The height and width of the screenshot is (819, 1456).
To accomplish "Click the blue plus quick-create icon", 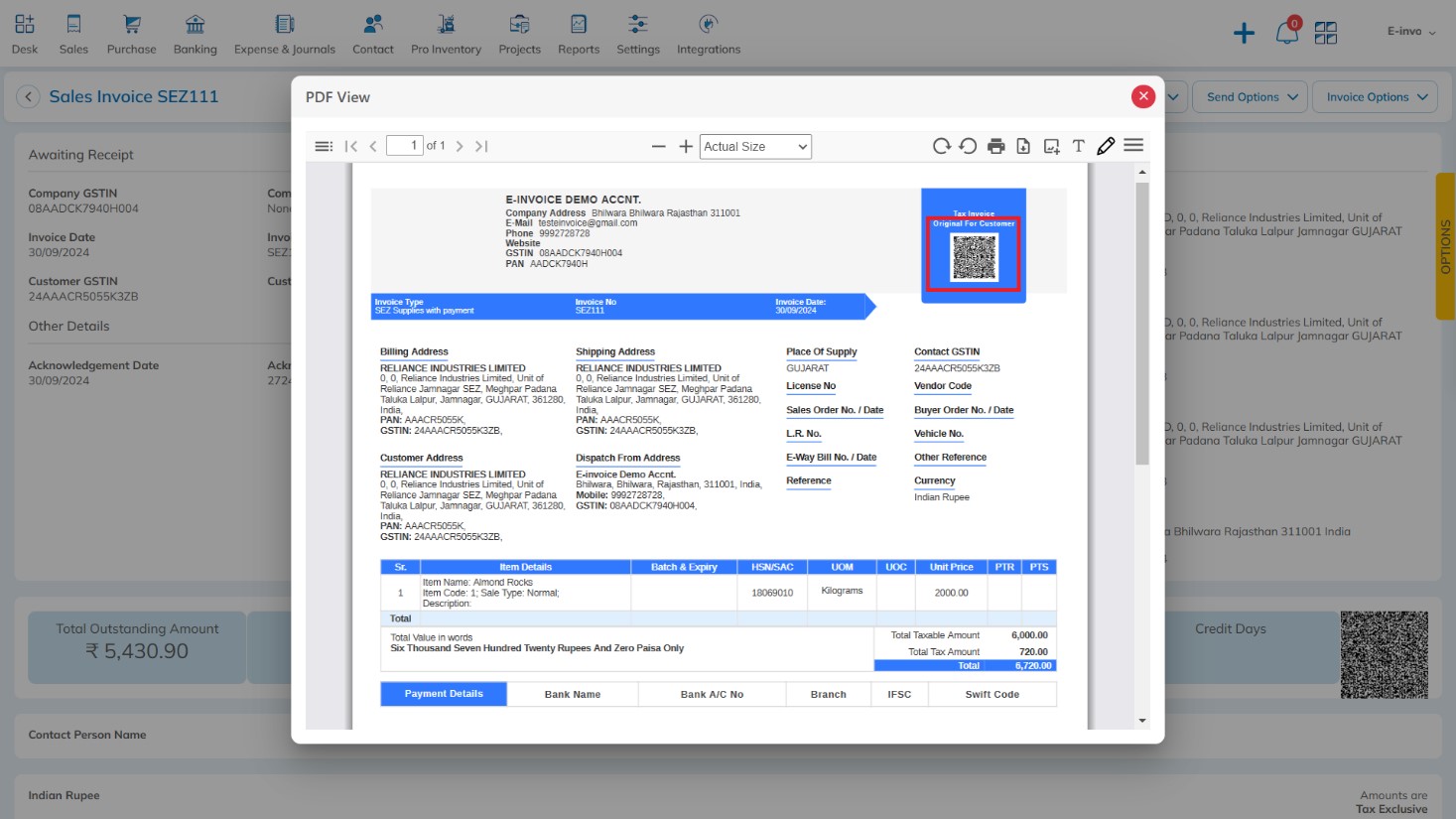I will coord(1244,34).
